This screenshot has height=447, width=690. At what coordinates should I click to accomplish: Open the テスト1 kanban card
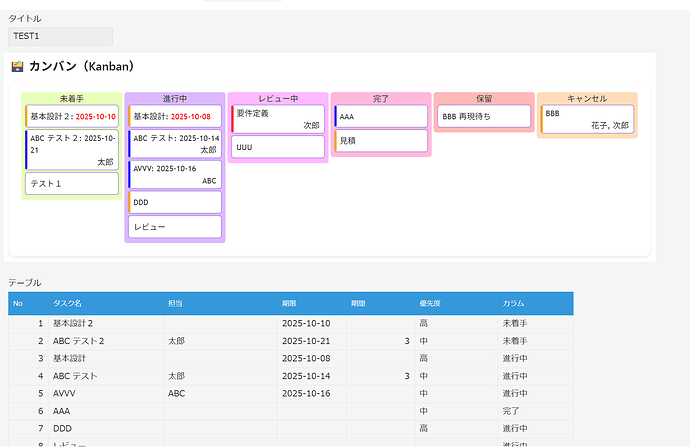[x=72, y=184]
